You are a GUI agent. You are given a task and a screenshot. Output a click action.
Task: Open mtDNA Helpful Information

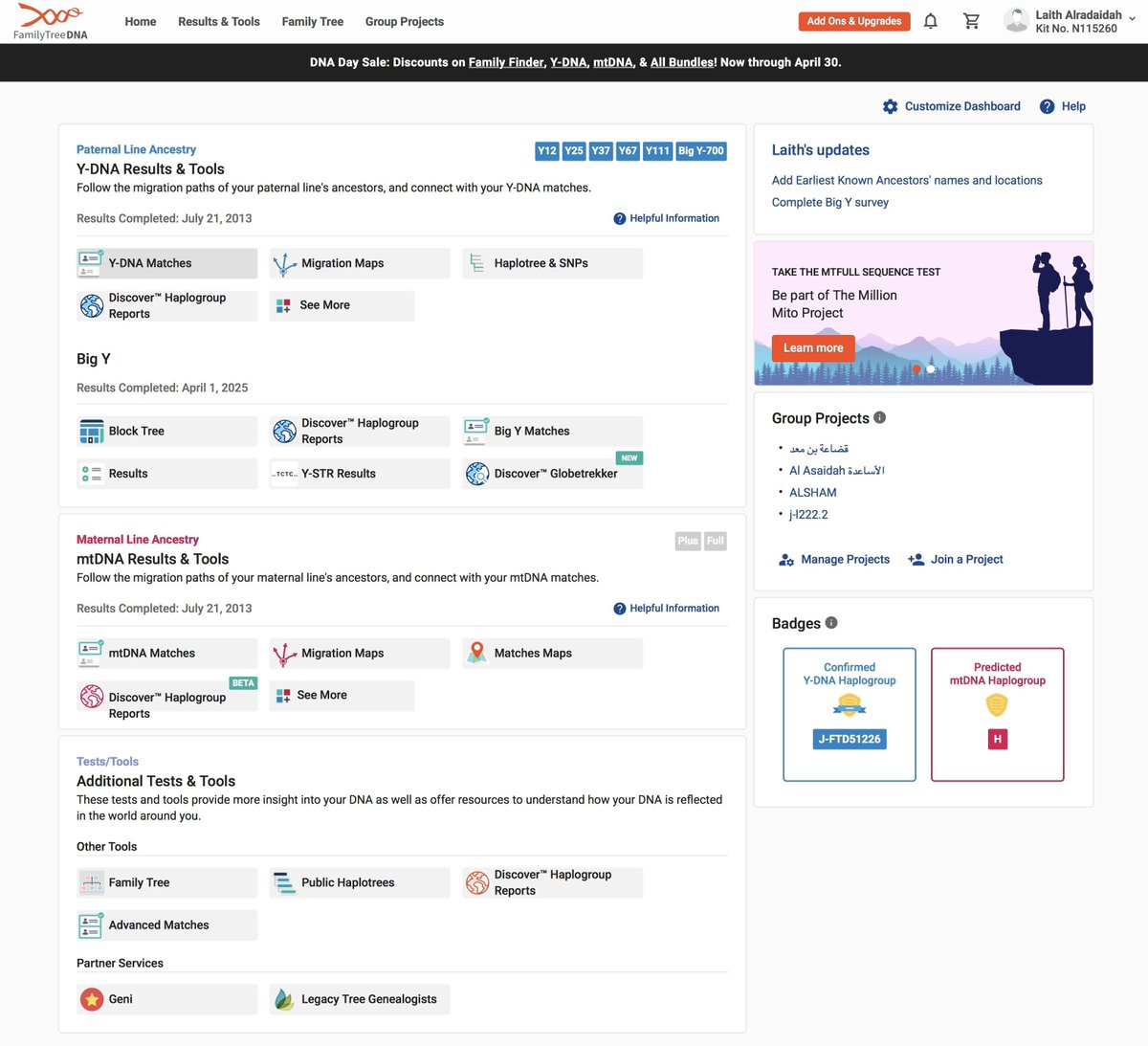coord(667,609)
